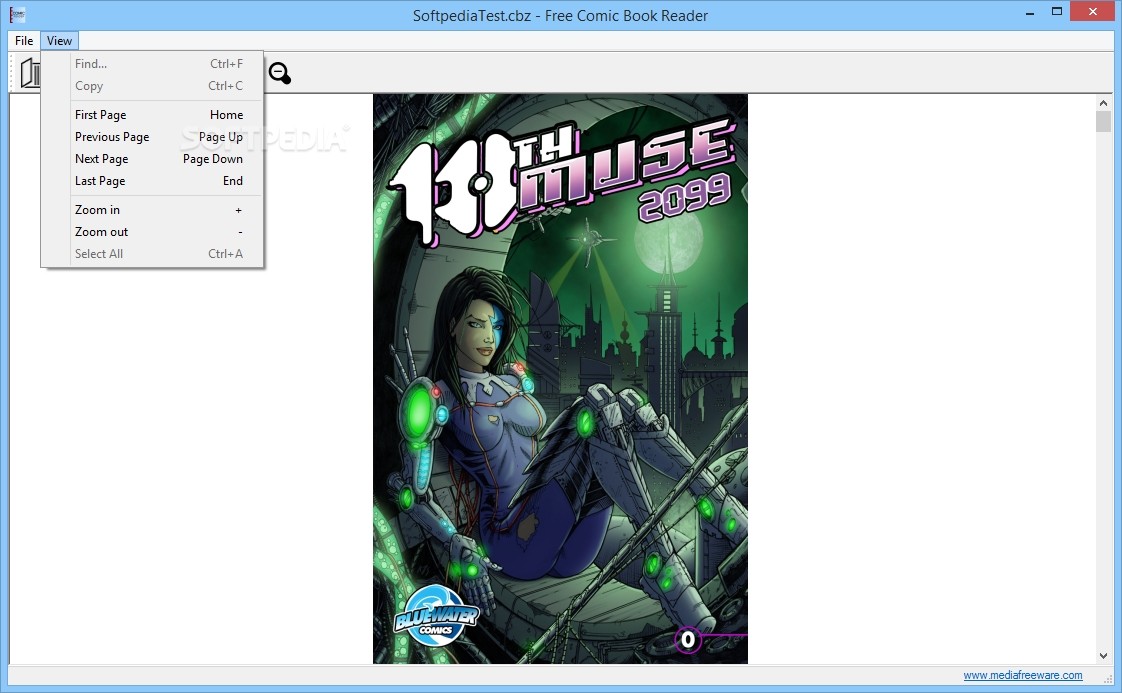Open the www.mediafreeware.com link
Viewport: 1122px width, 693px height.
point(1023,675)
